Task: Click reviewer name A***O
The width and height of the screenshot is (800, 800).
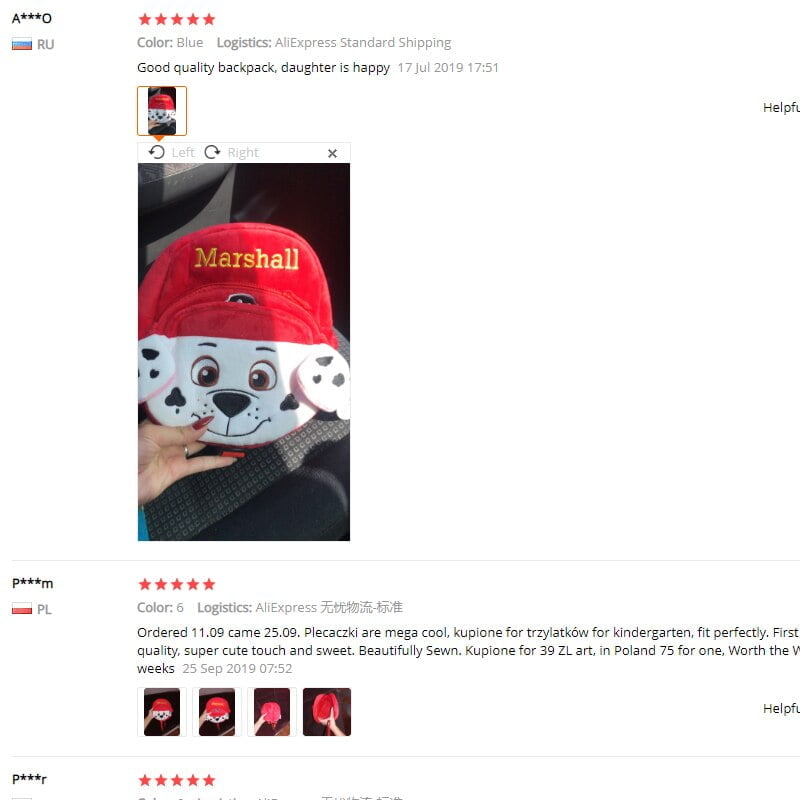Action: point(32,18)
